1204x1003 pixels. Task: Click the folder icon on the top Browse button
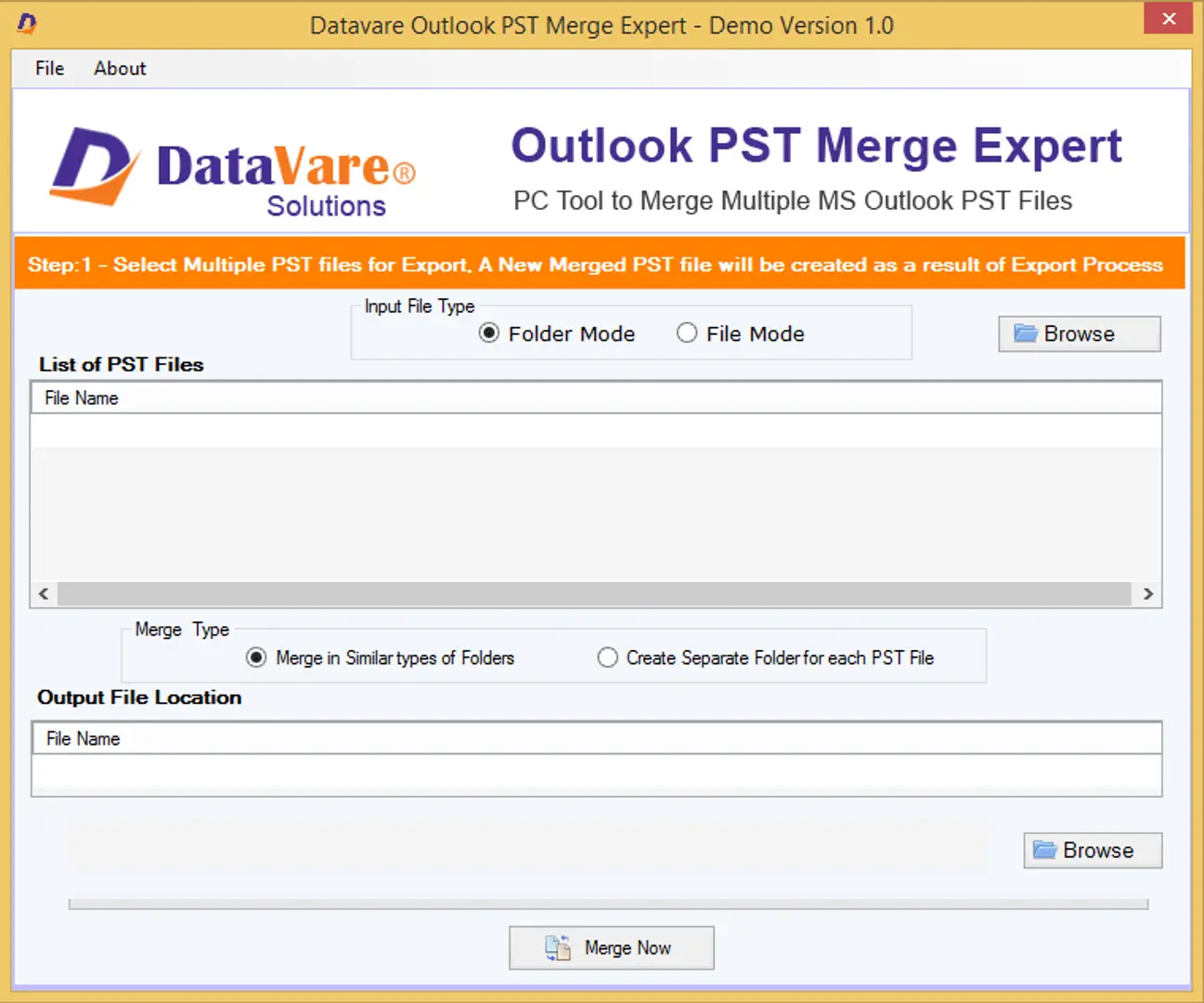[1025, 333]
